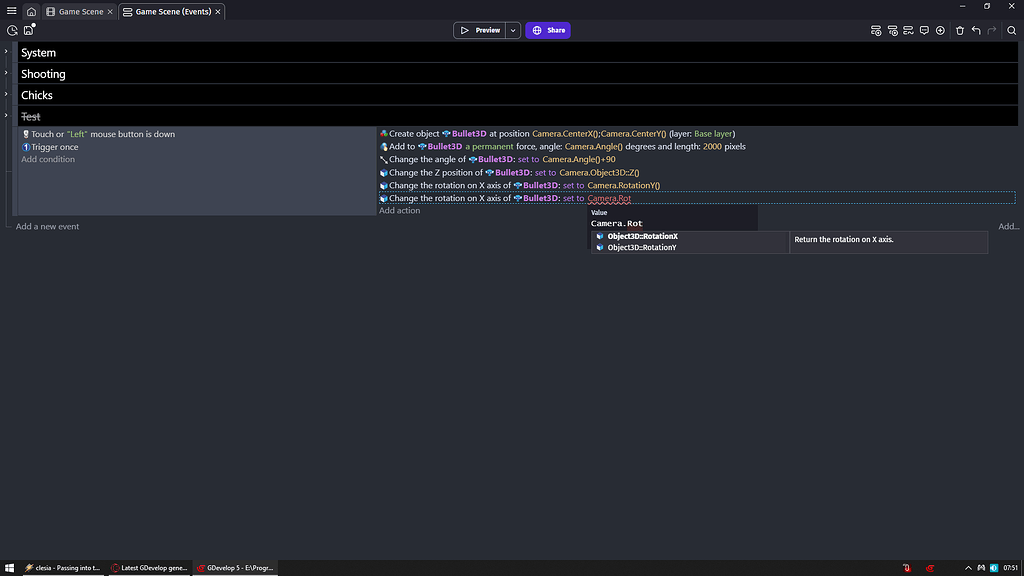The image size is (1024, 576).
Task: Expand the Shooting event group
Action: point(4,74)
